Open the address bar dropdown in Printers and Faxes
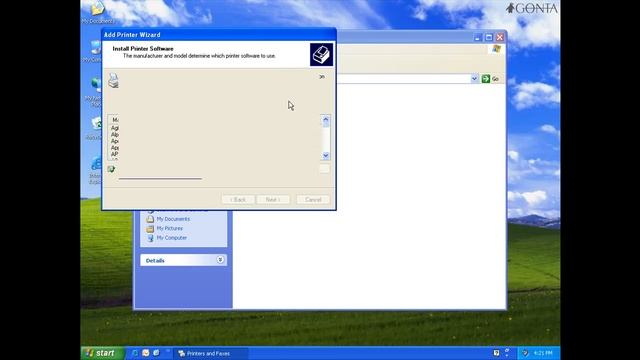 point(474,79)
